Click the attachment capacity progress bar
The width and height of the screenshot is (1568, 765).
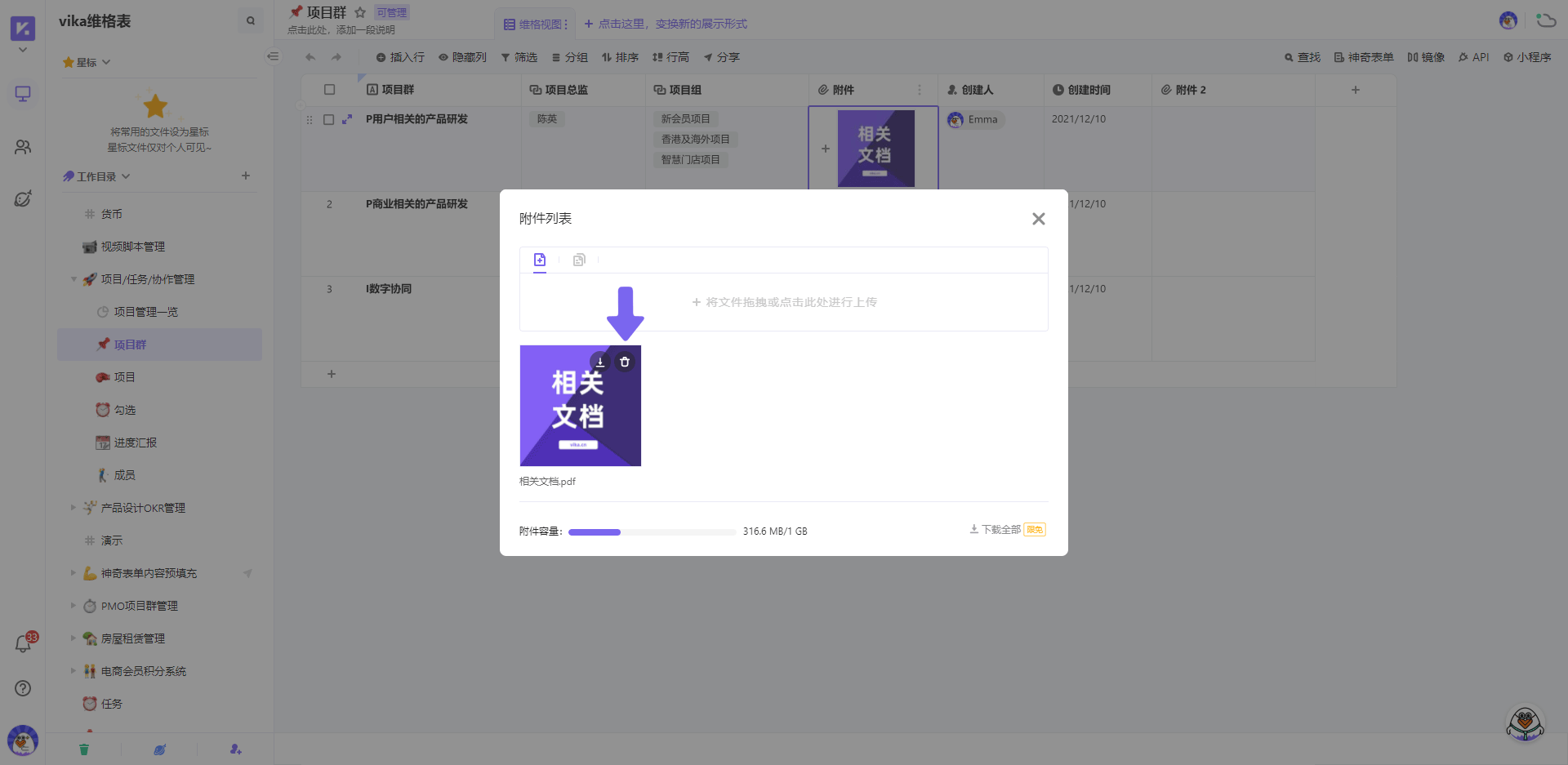(652, 532)
